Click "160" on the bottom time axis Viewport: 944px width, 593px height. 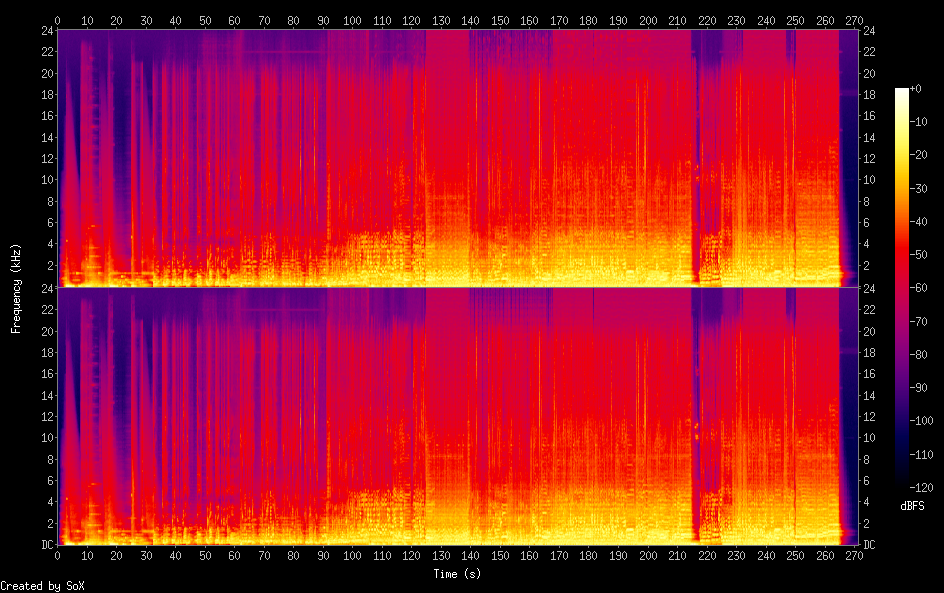[x=529, y=556]
